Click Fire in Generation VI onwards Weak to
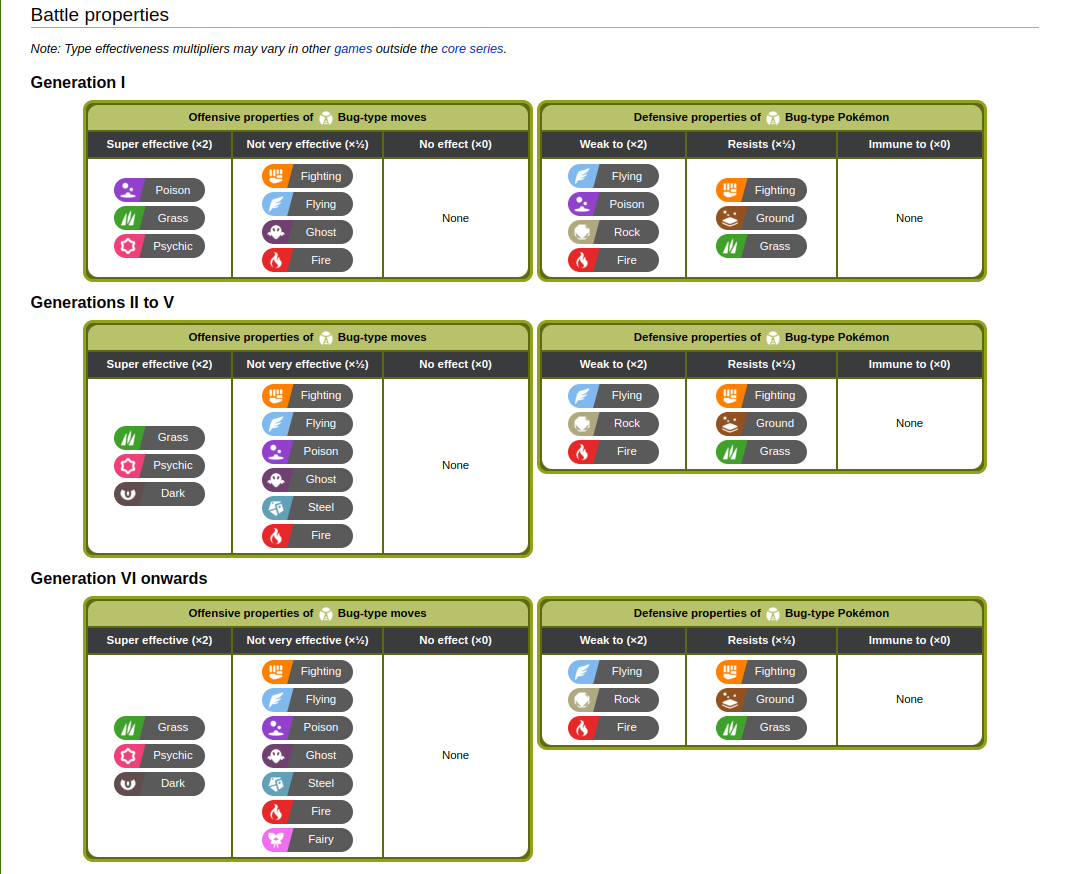The height and width of the screenshot is (874, 1066). tap(613, 727)
